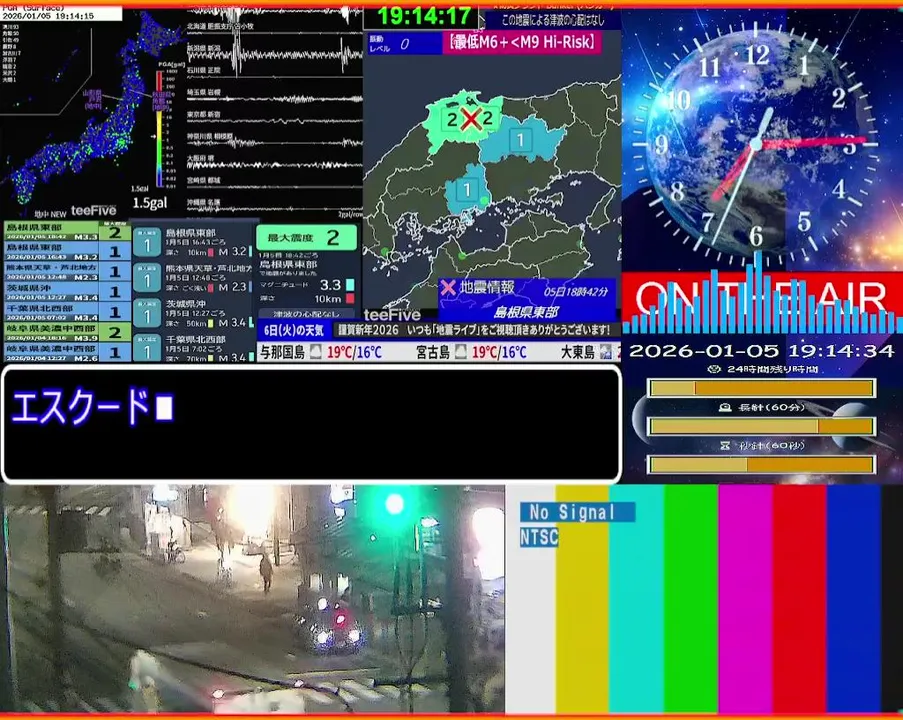Image resolution: width=903 pixels, height=720 pixels.
Task: Click the 大阪府 堺 waveform label
Action: (200, 158)
